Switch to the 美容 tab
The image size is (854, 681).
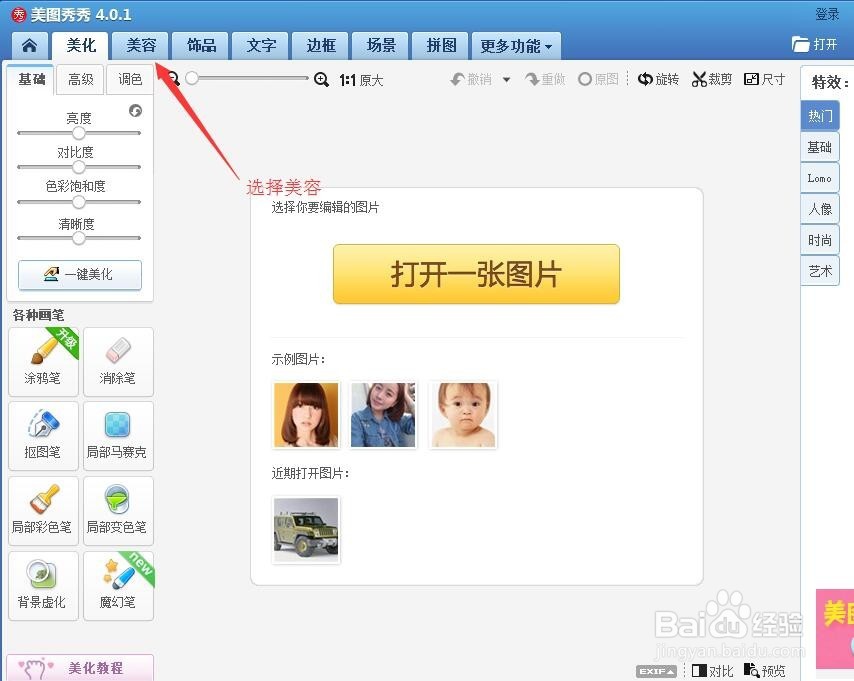click(141, 45)
